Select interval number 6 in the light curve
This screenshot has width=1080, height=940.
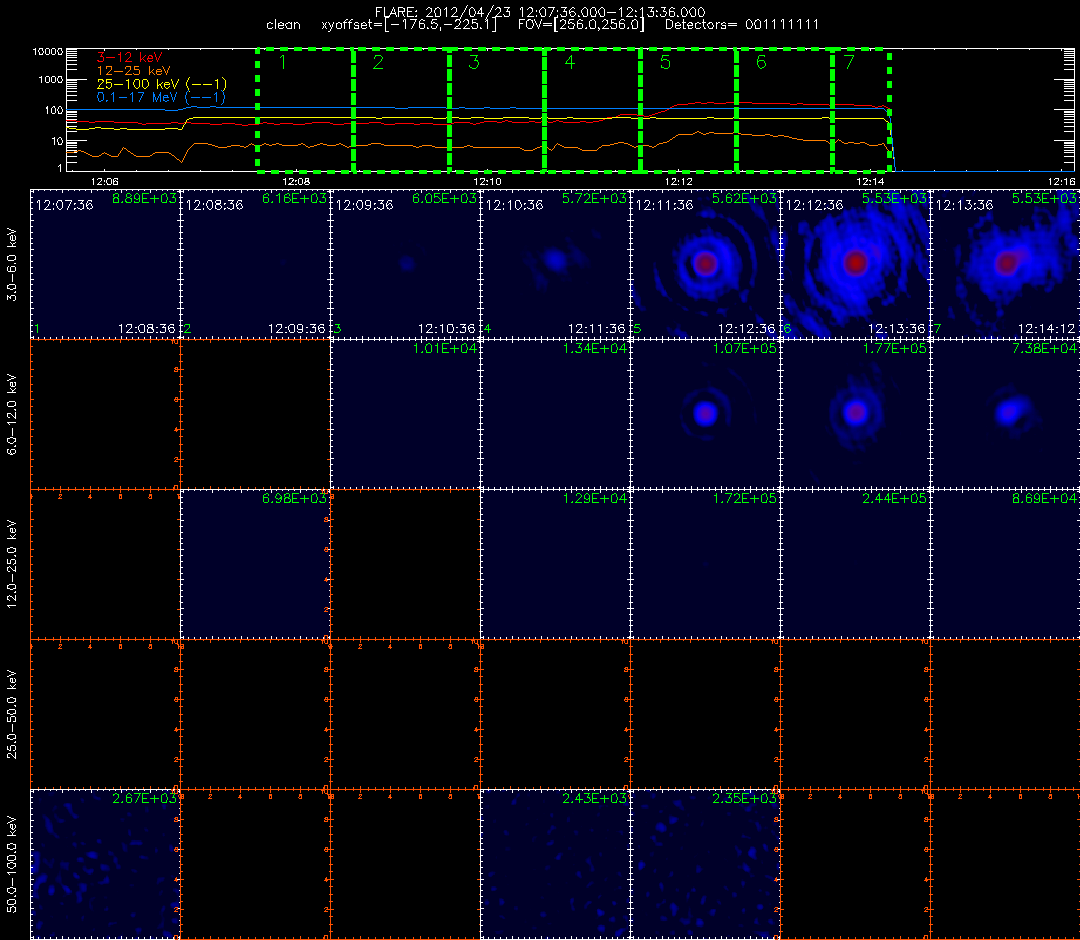(760, 62)
